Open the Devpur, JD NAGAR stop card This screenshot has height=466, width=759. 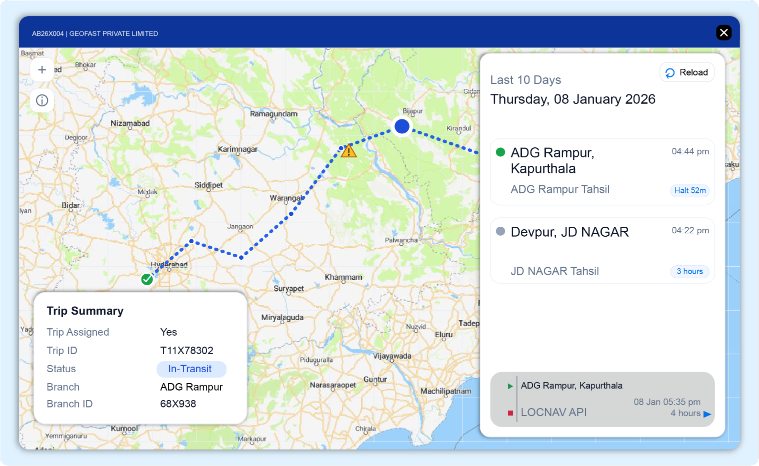[600, 250]
